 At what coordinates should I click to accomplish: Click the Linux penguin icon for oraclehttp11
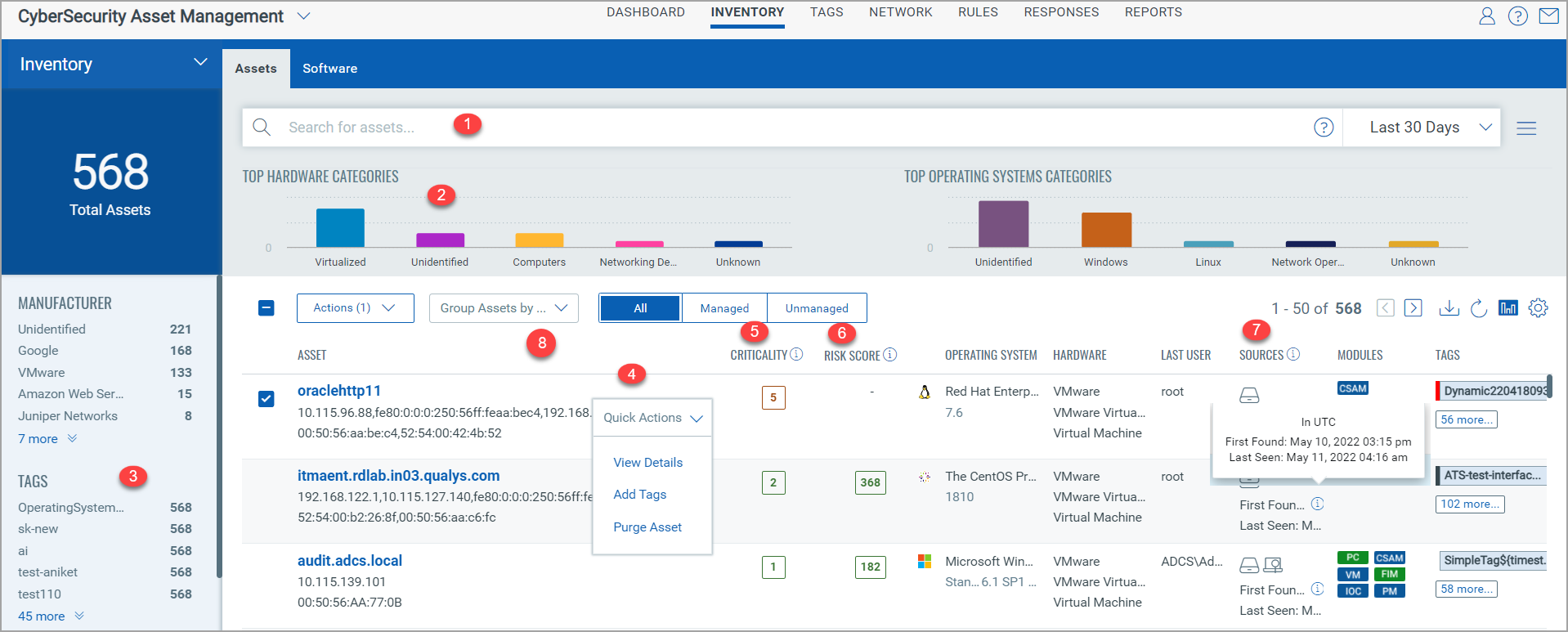[x=925, y=392]
